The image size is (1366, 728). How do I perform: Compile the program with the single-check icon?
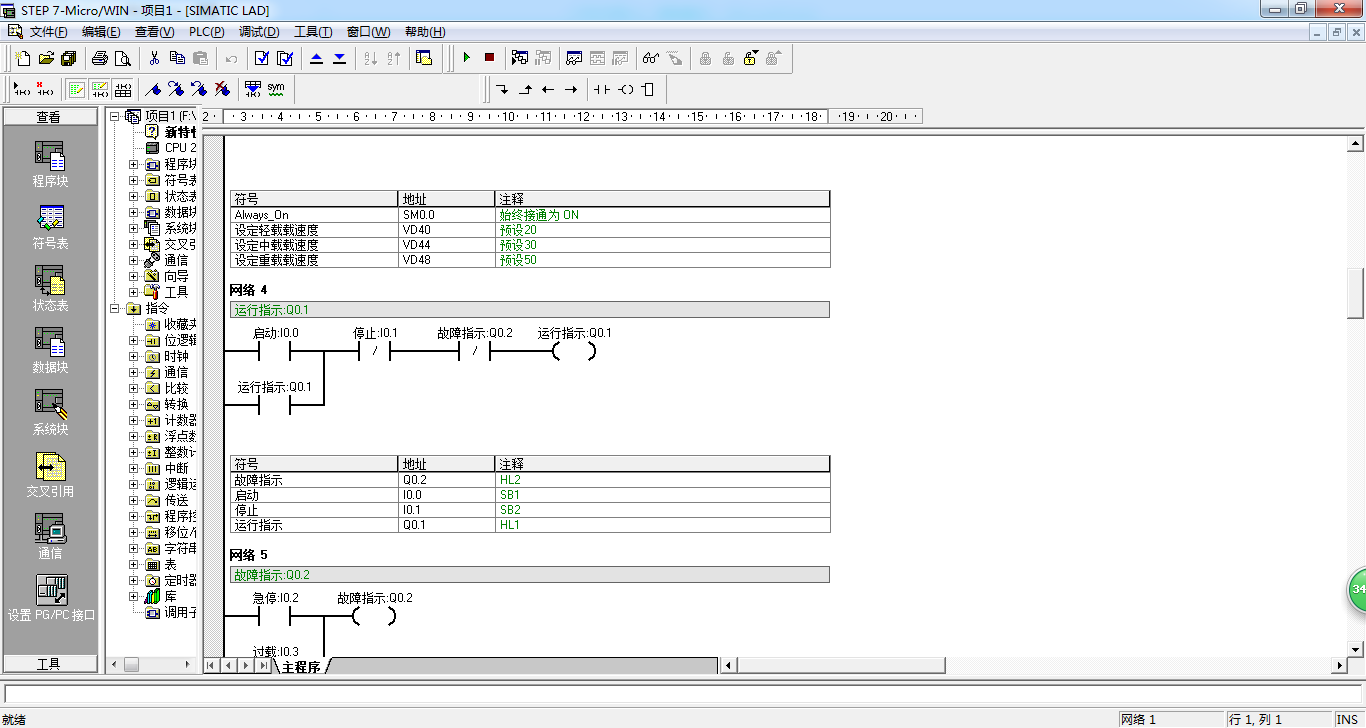[262, 58]
